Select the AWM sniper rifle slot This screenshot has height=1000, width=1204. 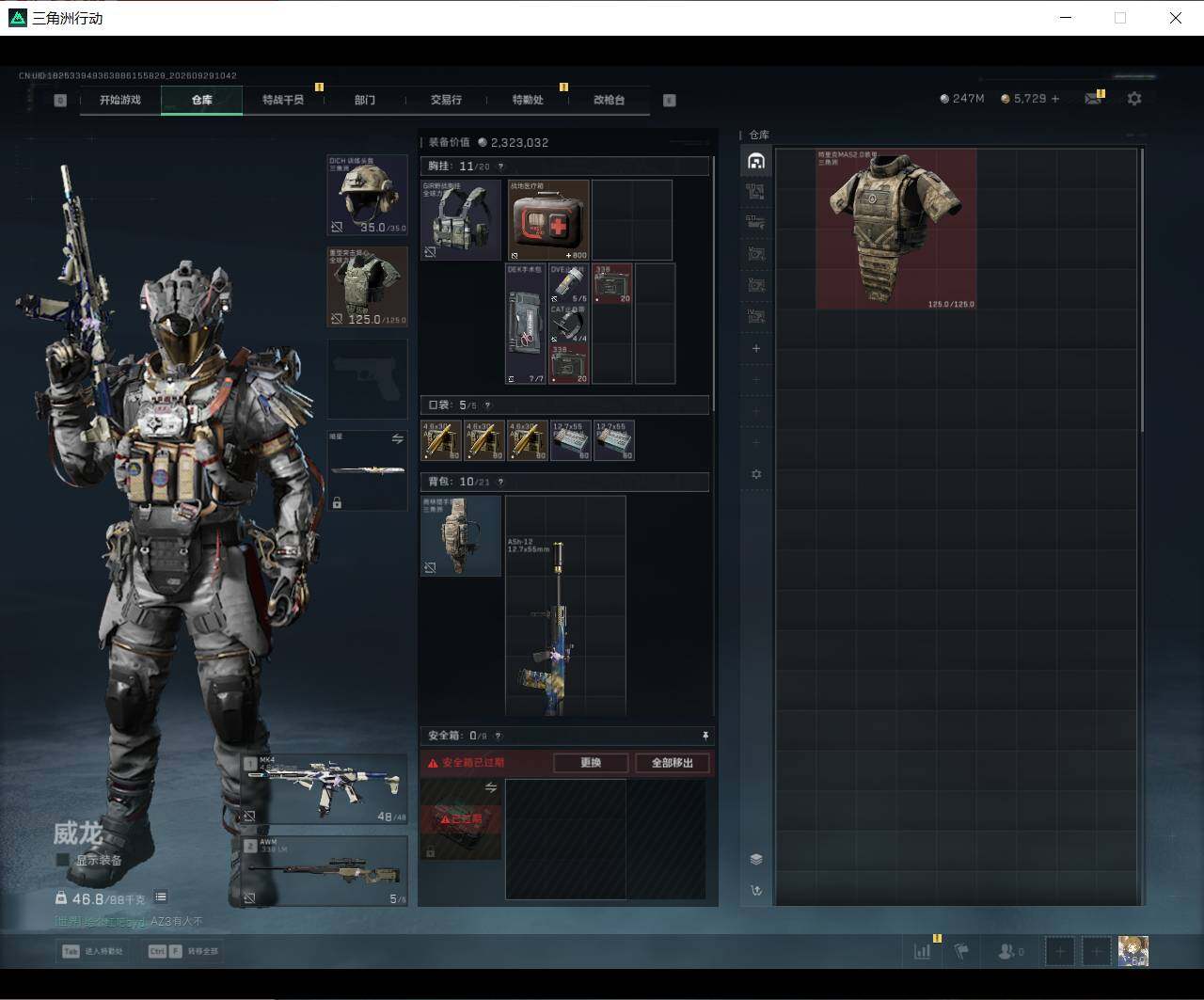tap(325, 871)
